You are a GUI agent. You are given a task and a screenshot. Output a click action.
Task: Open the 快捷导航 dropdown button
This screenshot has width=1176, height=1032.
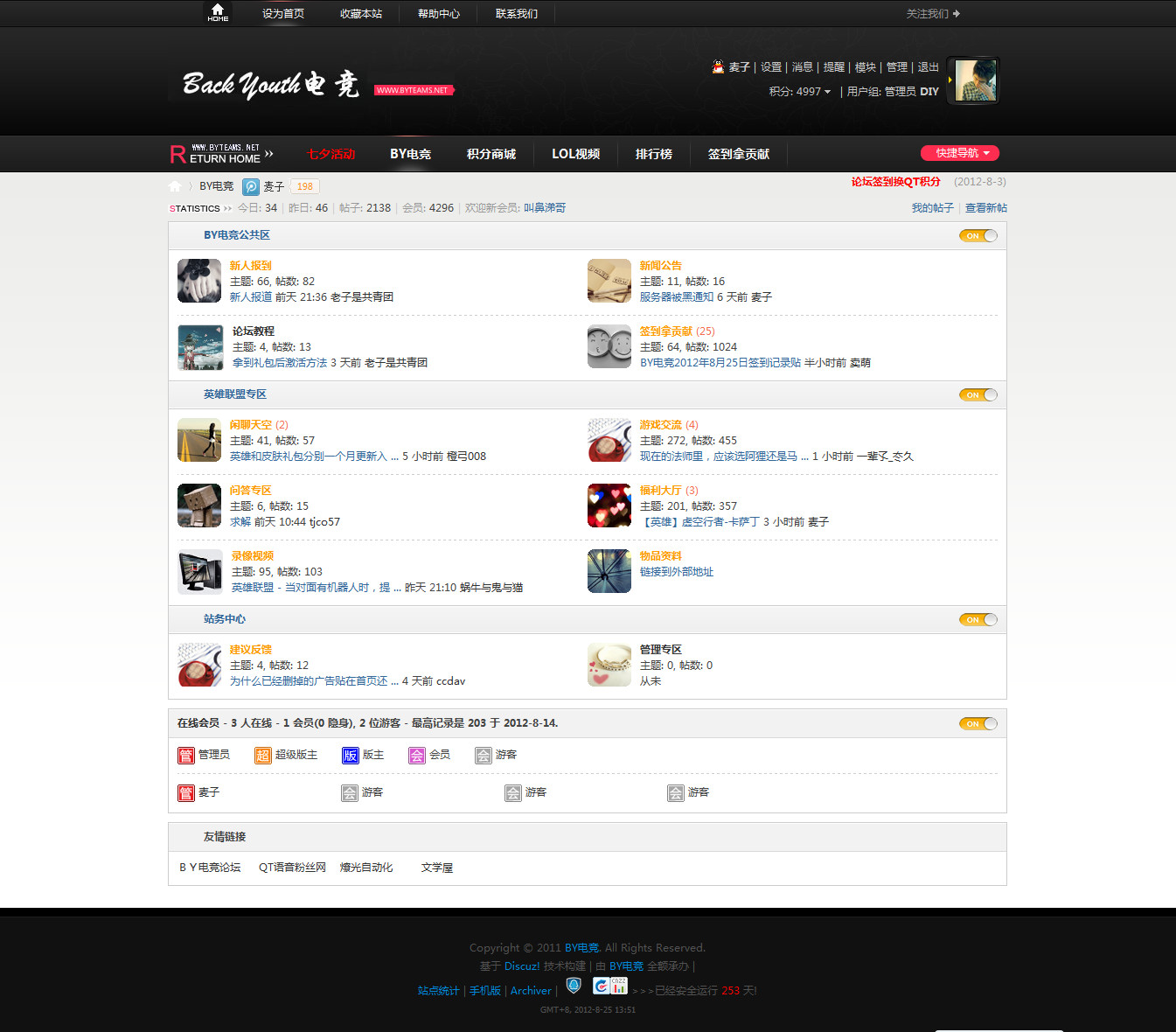[960, 153]
